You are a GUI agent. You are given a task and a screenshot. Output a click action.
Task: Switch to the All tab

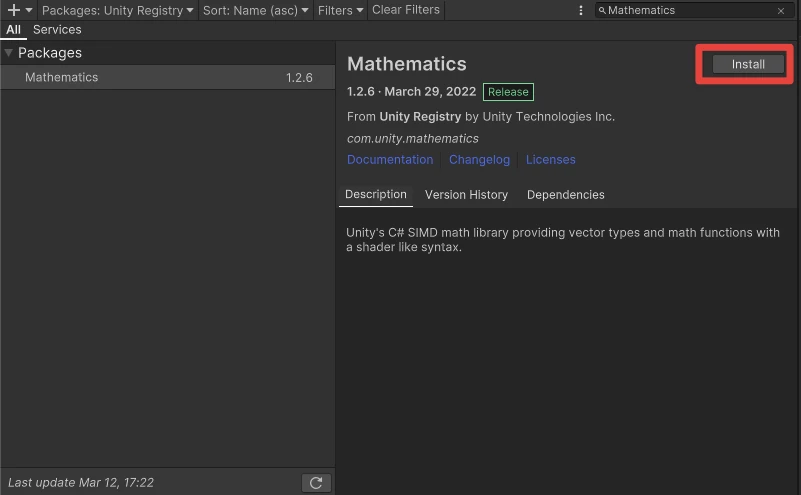pos(13,30)
